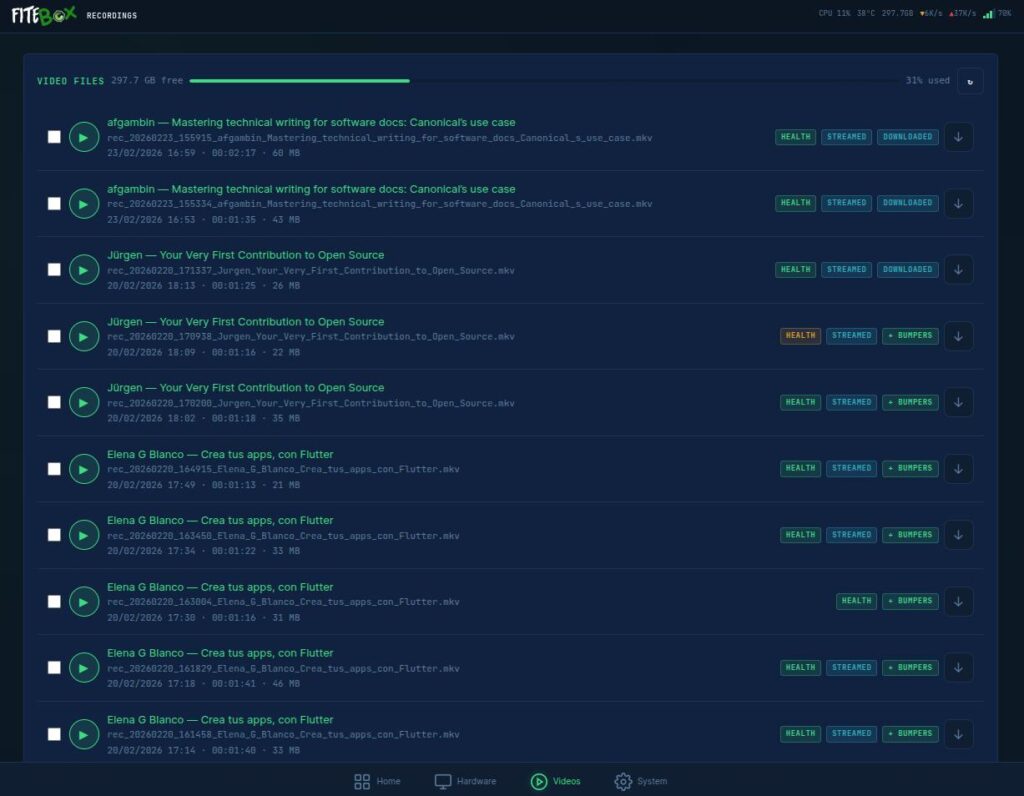Click DOWNLOADED badge on Jürgen's 18:13 recording
The height and width of the screenshot is (796, 1024).
coord(908,270)
